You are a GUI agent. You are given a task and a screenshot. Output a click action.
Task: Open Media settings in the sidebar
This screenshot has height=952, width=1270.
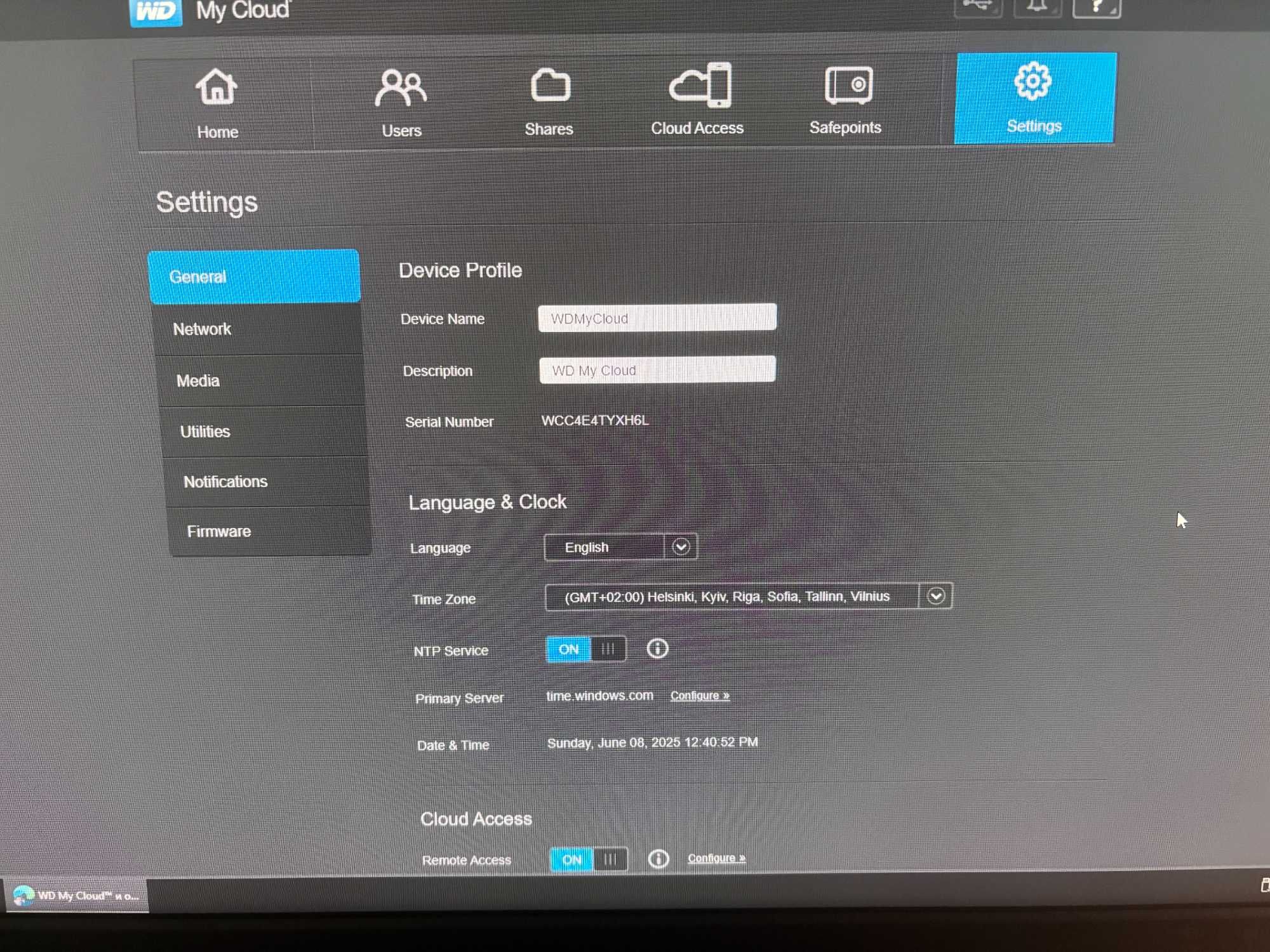coord(260,381)
